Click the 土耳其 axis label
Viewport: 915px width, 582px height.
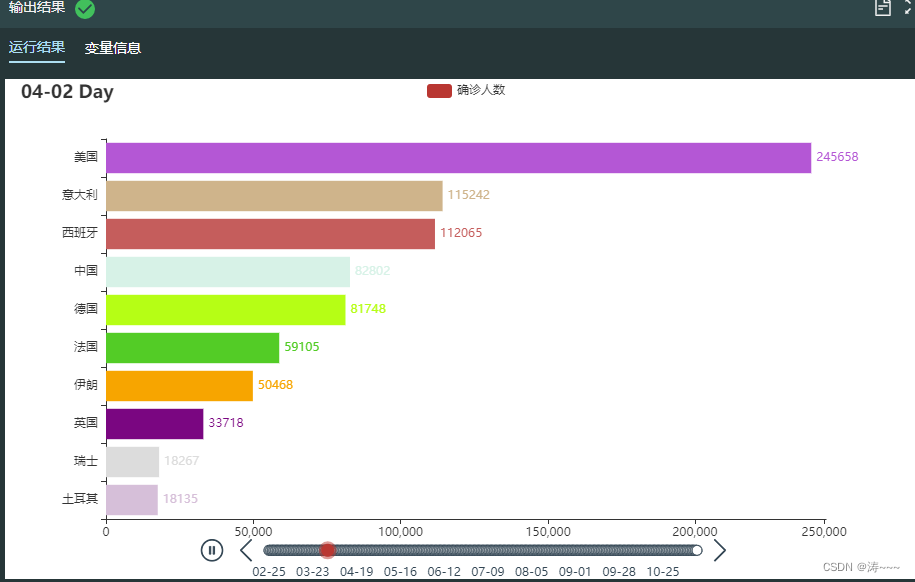pos(80,499)
